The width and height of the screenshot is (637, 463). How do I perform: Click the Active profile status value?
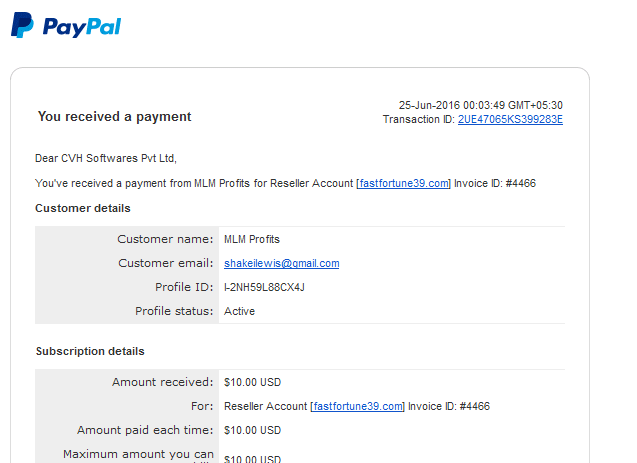click(x=239, y=311)
